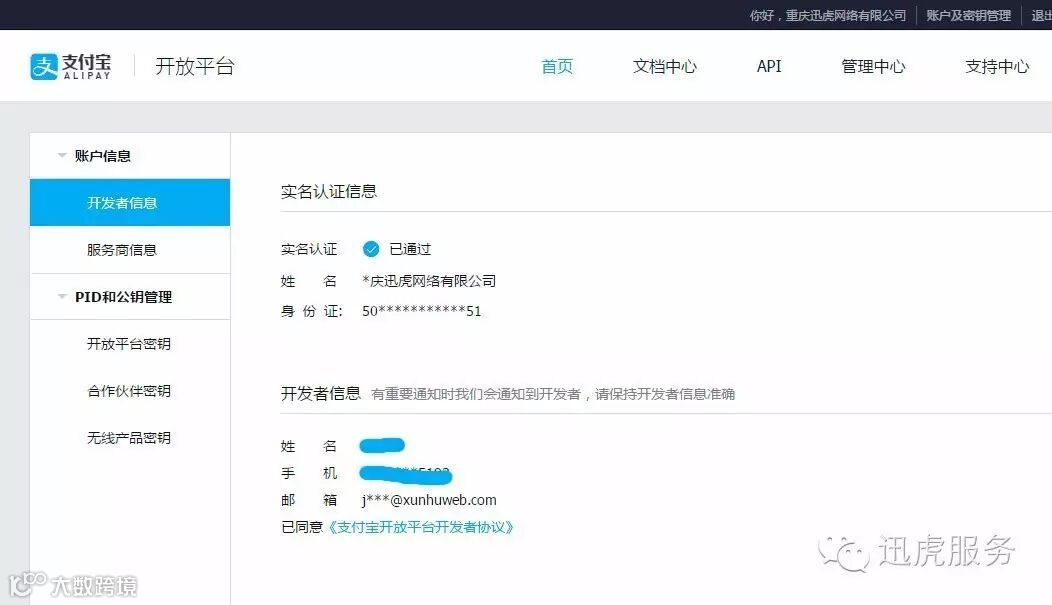This screenshot has width=1052, height=605.
Task: Click the Alipay logo icon
Action: 44,66
